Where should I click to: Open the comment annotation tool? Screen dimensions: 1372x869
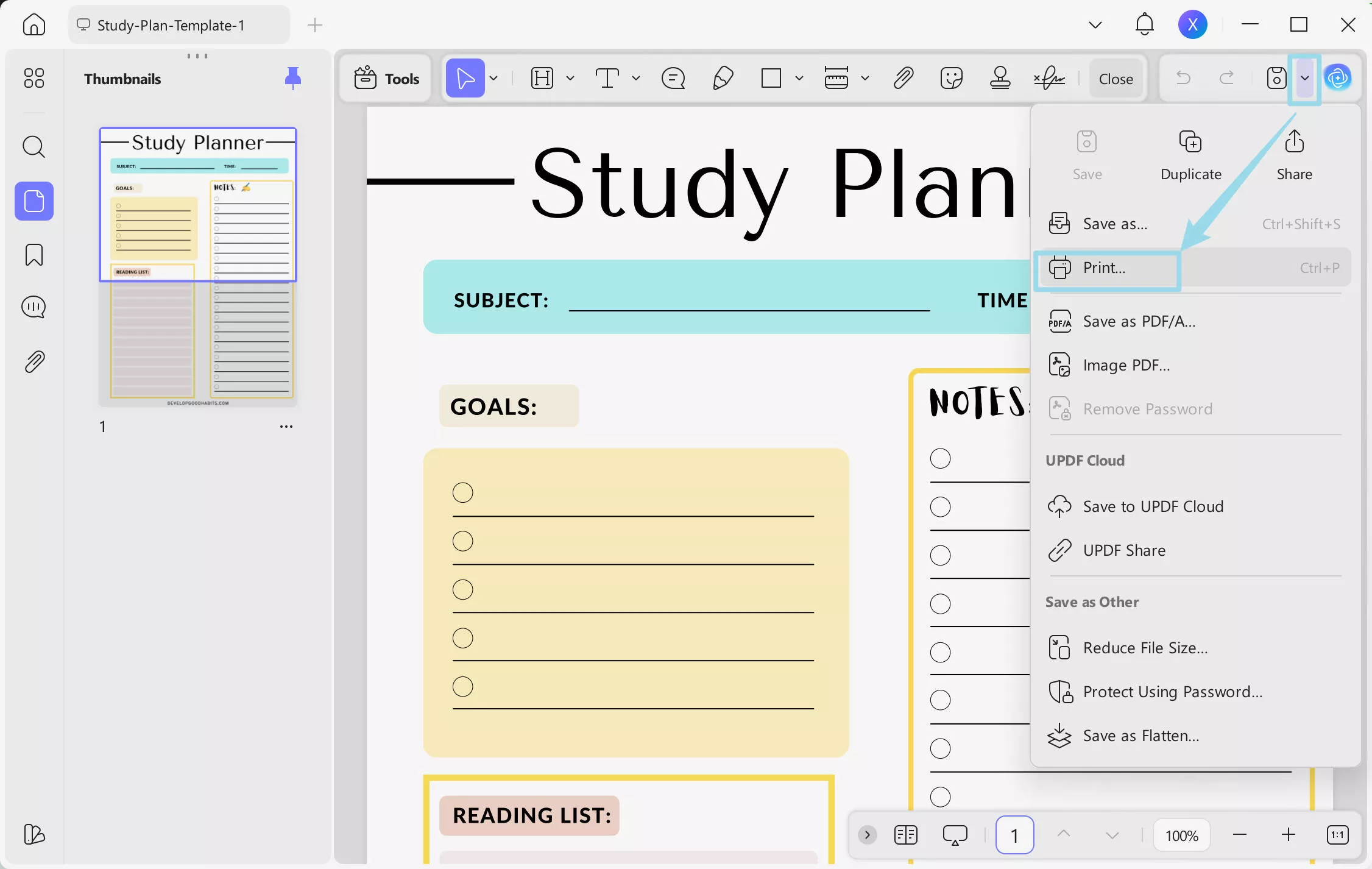coord(673,78)
